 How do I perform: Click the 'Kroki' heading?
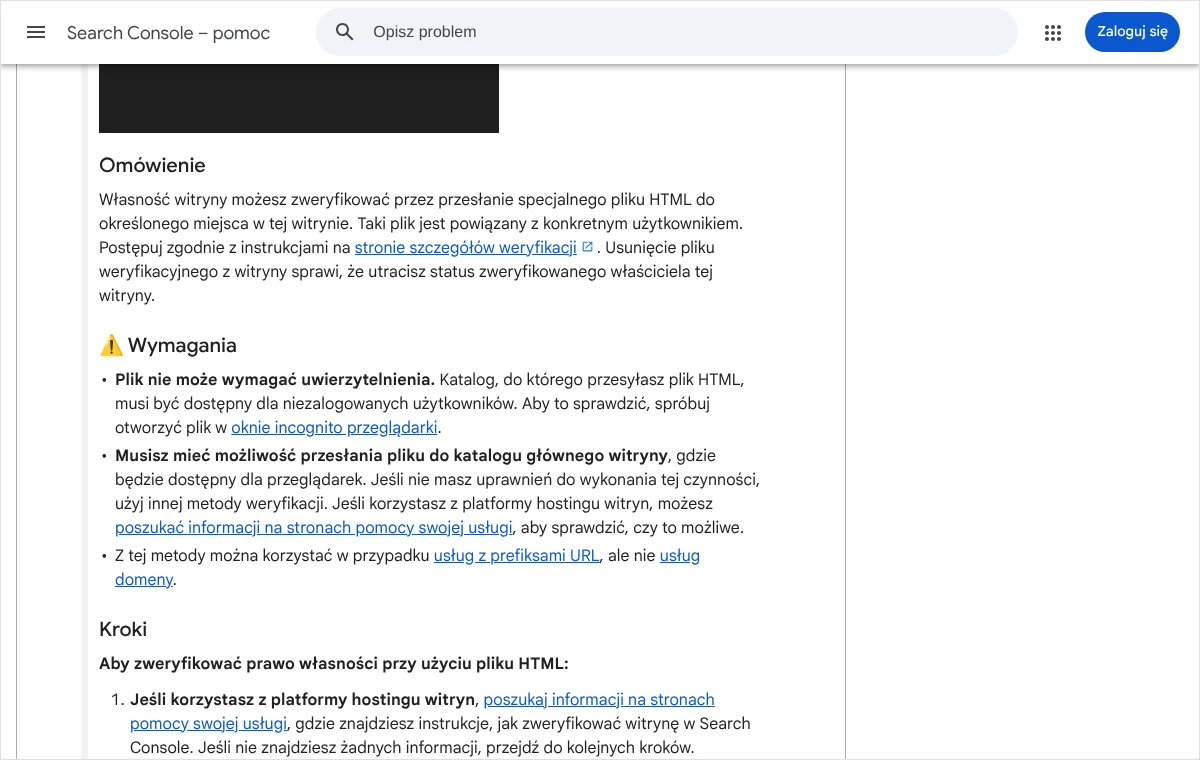click(123, 630)
